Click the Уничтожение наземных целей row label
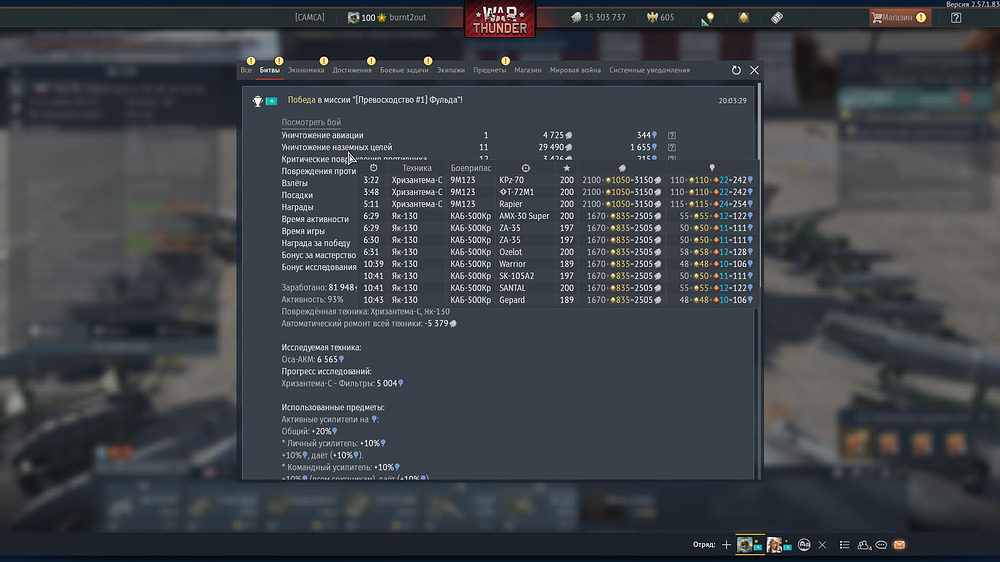The height and width of the screenshot is (562, 1000). click(337, 147)
